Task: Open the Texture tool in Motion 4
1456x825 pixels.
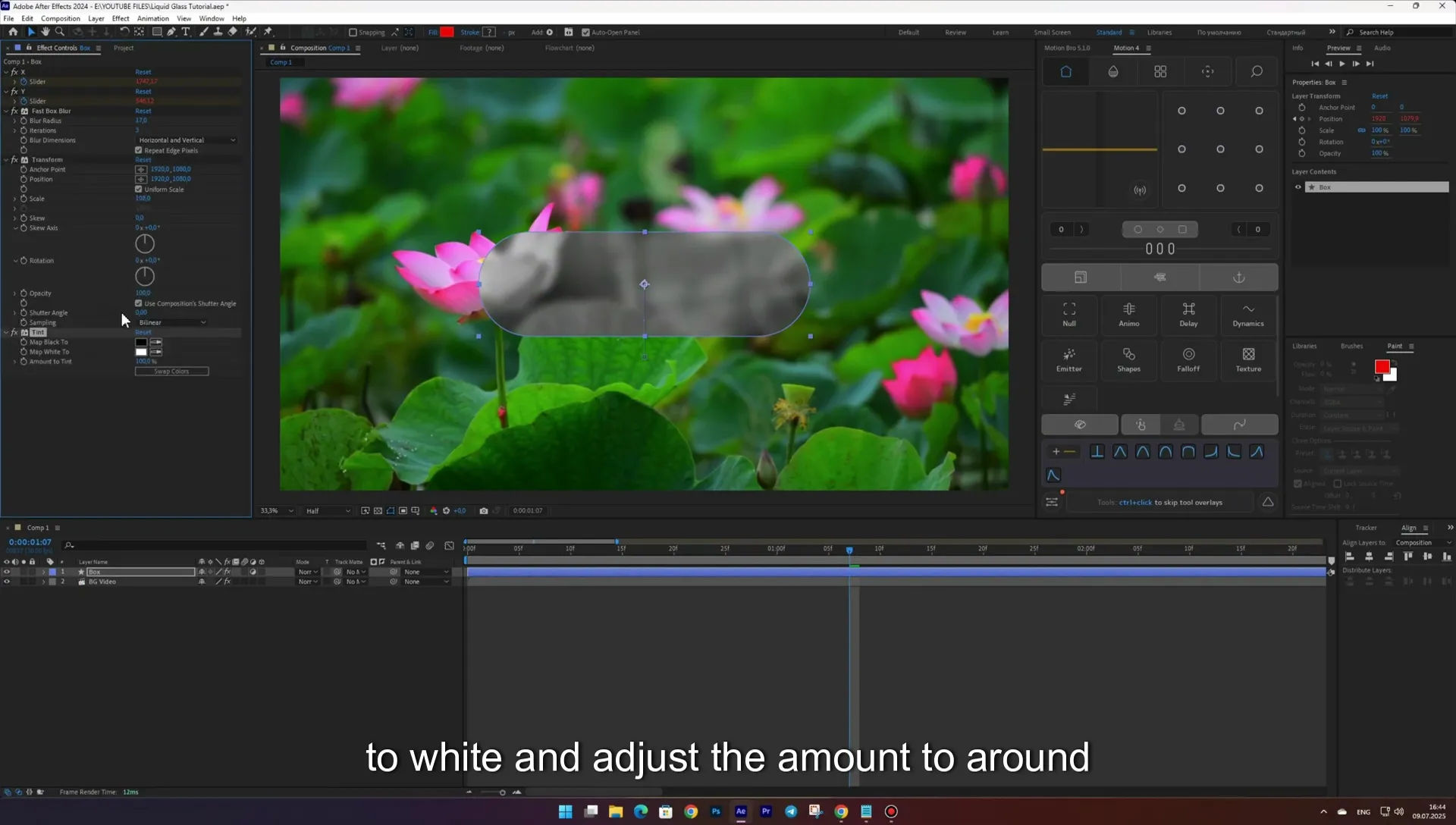Action: [x=1248, y=359]
